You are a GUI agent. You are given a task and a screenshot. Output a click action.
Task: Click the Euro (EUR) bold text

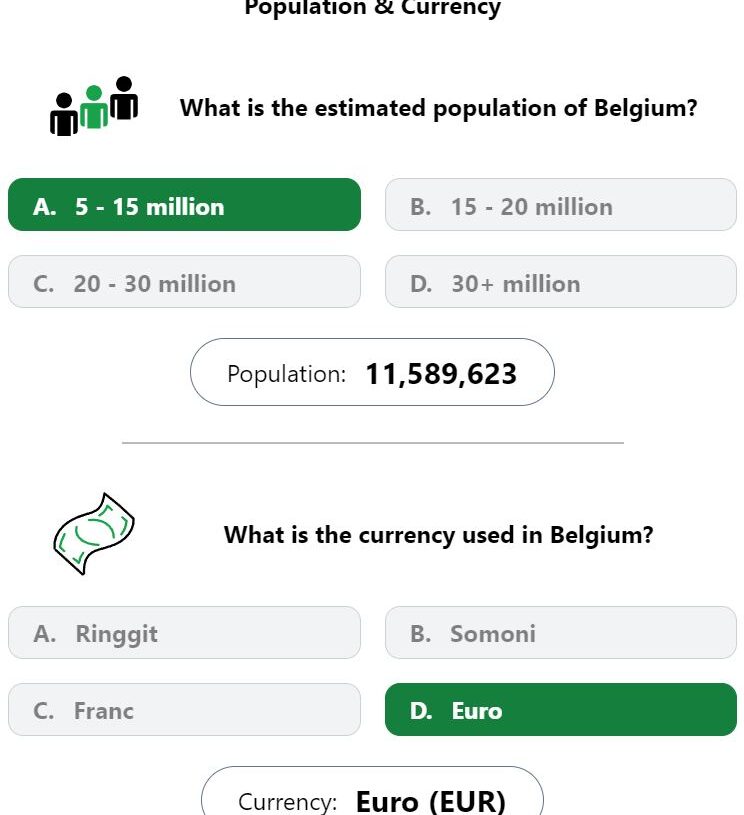(430, 801)
